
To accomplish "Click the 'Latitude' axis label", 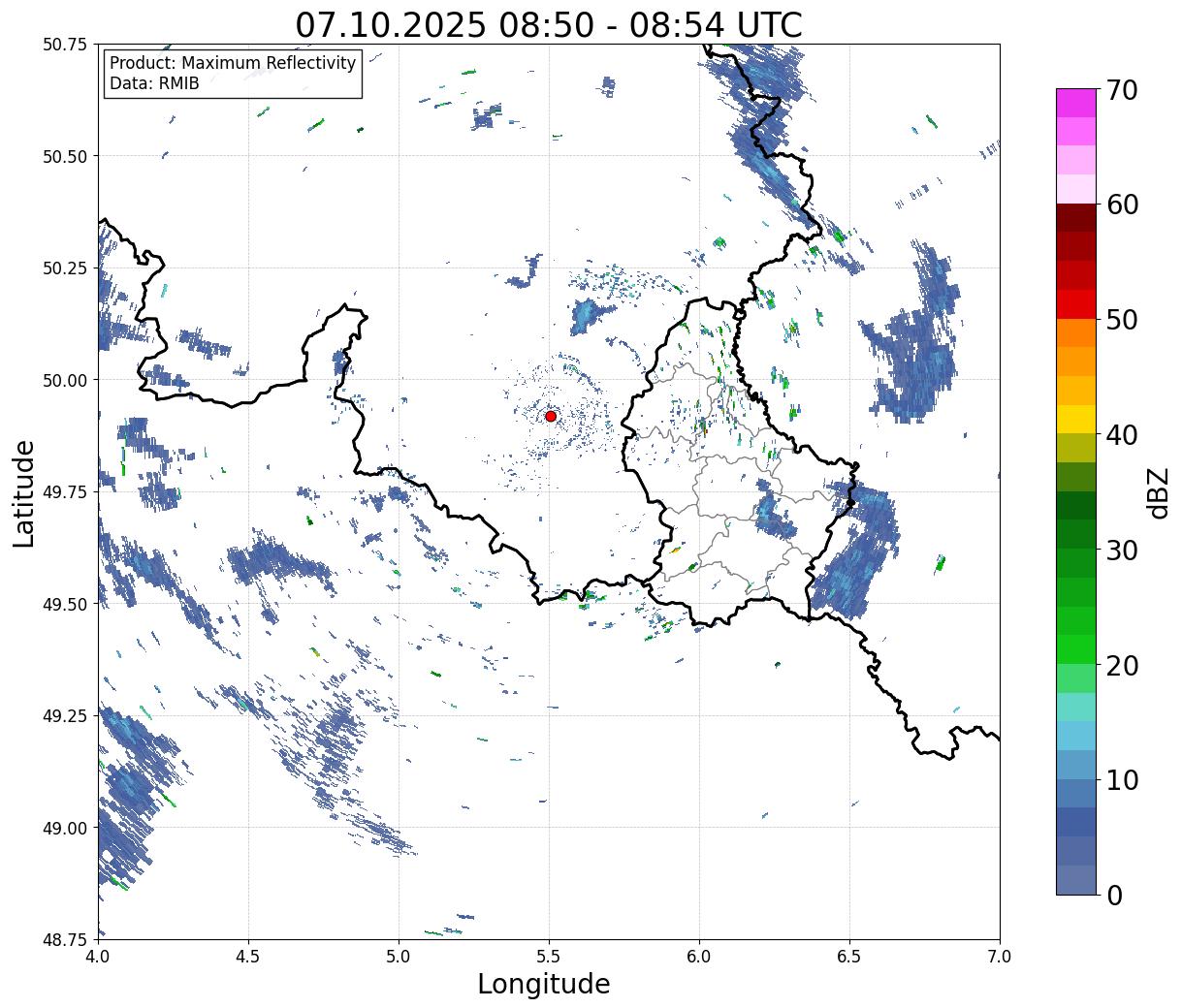I will (x=24, y=493).
